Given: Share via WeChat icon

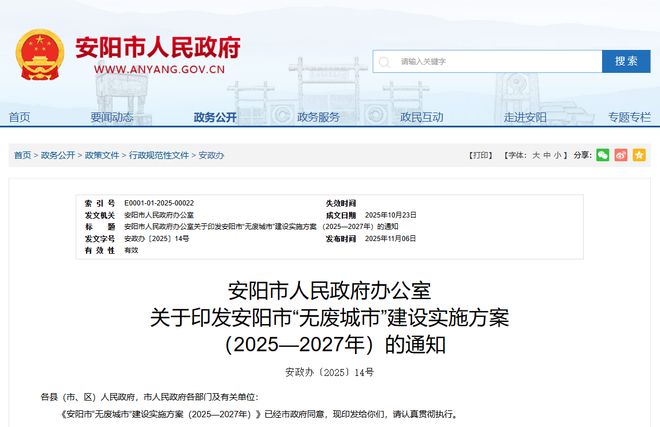Looking at the screenshot, I should click(x=603, y=155).
